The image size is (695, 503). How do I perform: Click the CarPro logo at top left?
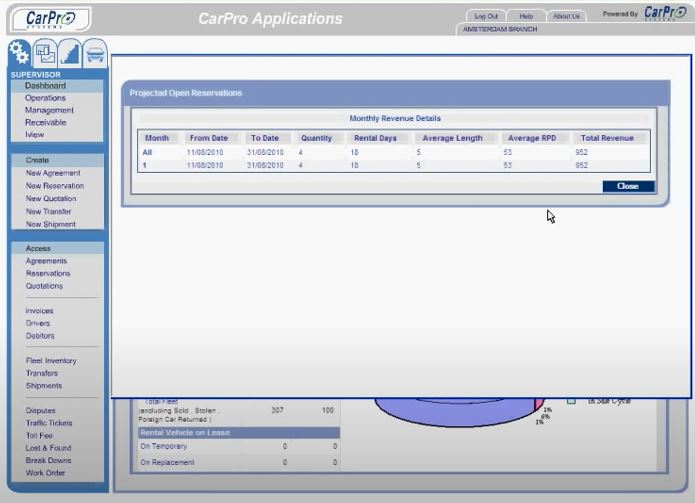pyautogui.click(x=50, y=19)
